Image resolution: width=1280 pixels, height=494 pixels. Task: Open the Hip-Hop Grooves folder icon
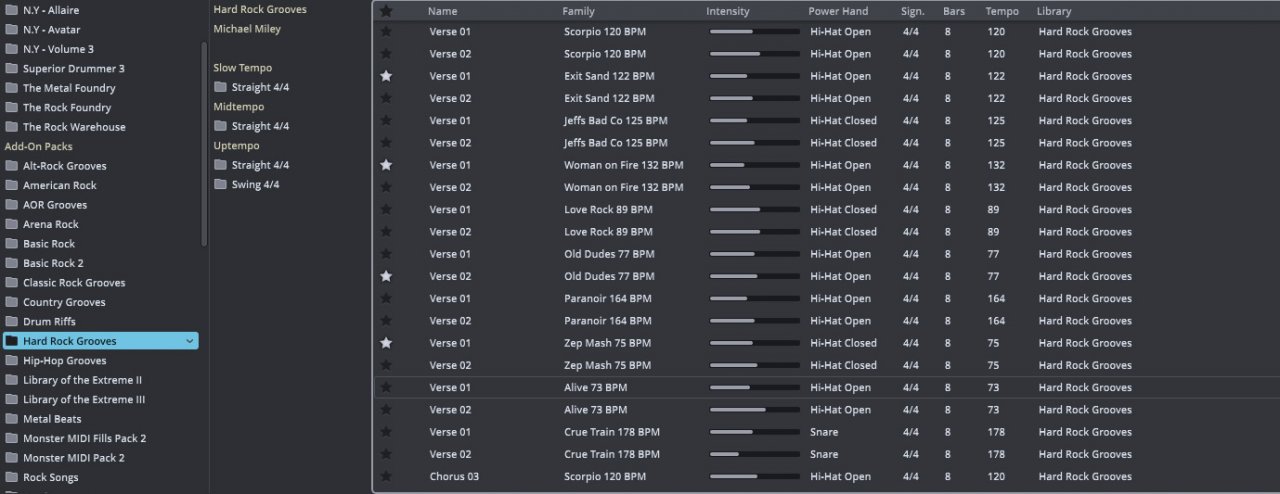[12, 360]
